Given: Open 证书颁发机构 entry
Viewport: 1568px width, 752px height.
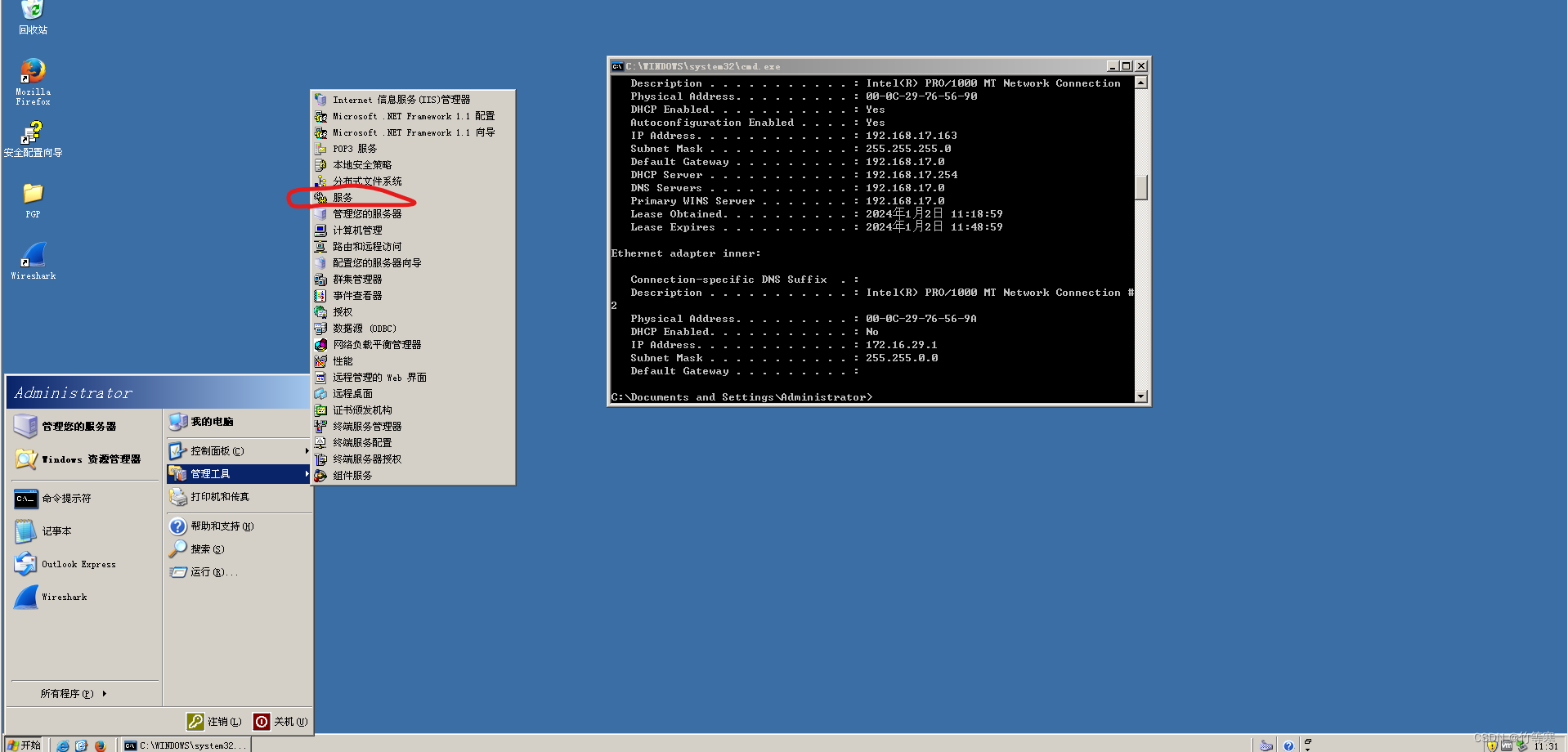Looking at the screenshot, I should [413, 410].
